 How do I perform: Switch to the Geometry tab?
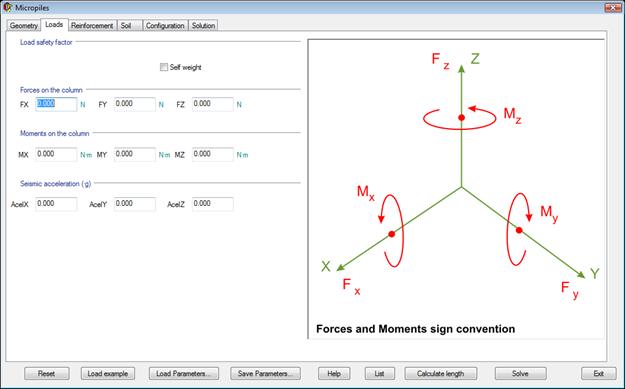point(24,26)
